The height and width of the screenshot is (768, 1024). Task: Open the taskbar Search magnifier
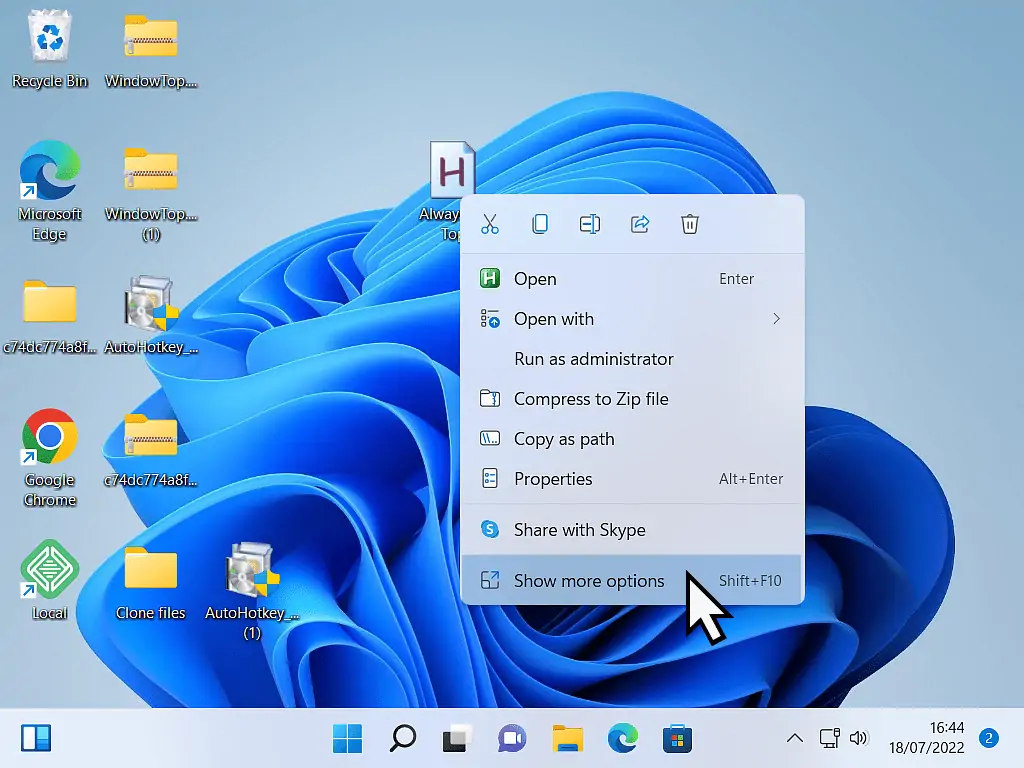(x=403, y=739)
